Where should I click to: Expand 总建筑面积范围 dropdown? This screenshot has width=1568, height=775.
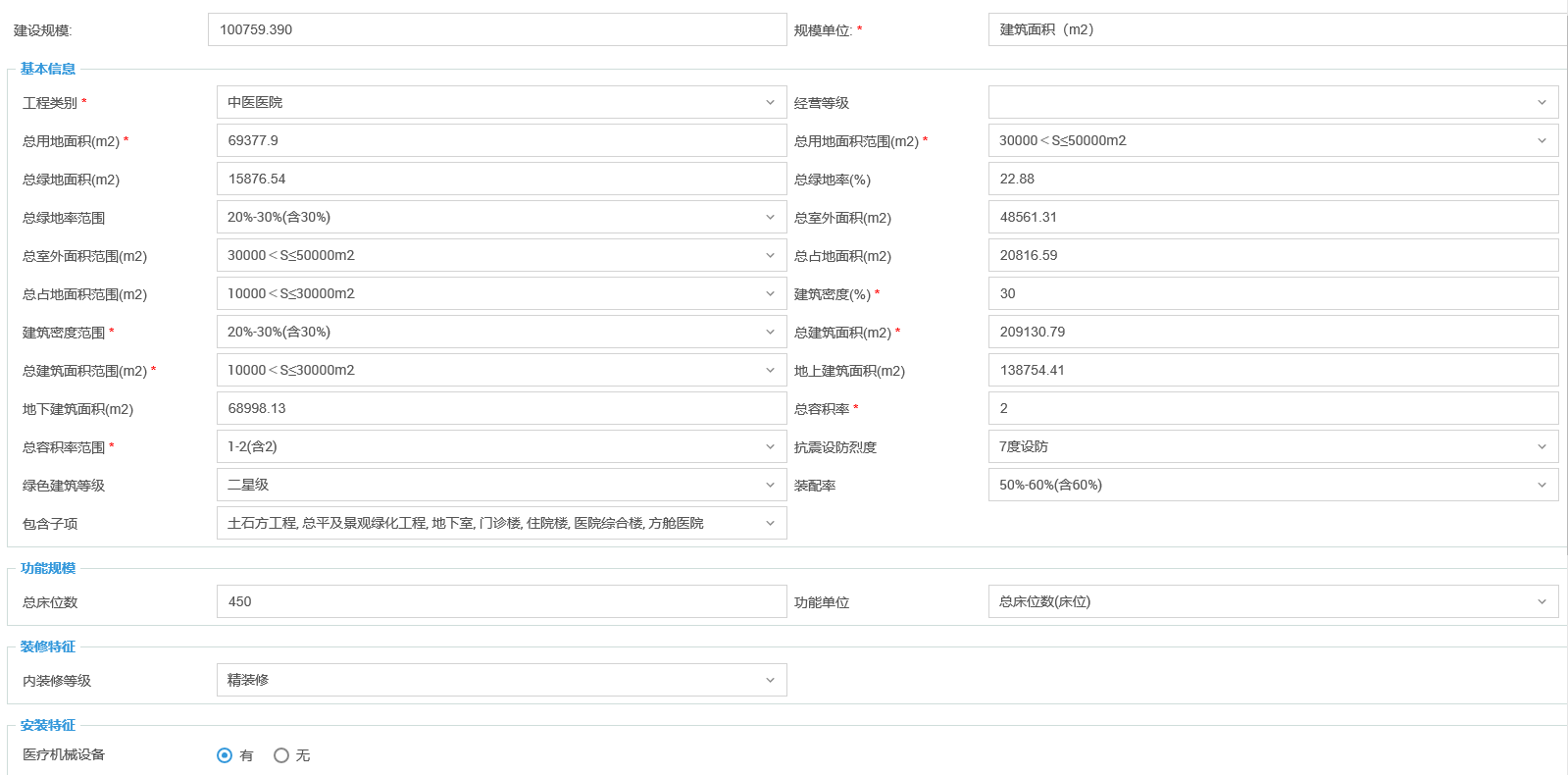point(501,370)
